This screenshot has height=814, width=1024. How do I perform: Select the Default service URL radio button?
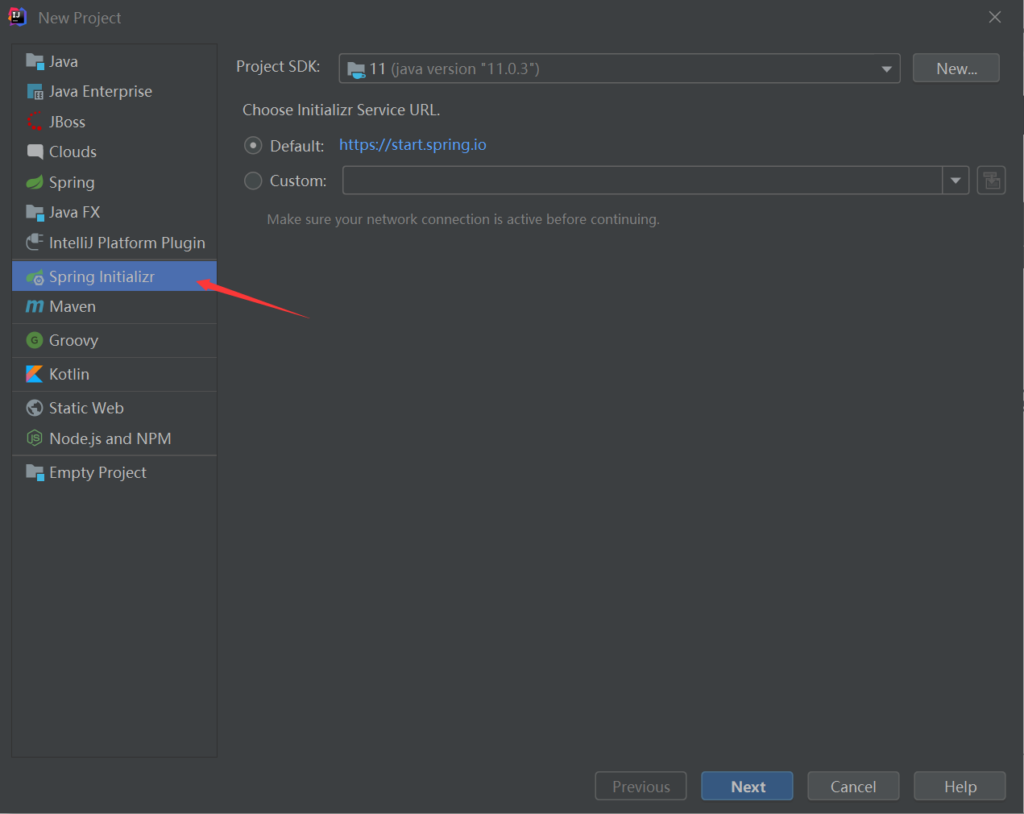click(x=253, y=145)
